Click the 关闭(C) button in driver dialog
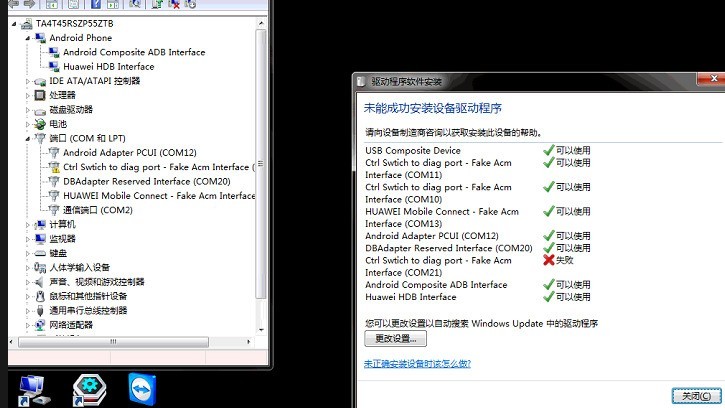 point(696,396)
